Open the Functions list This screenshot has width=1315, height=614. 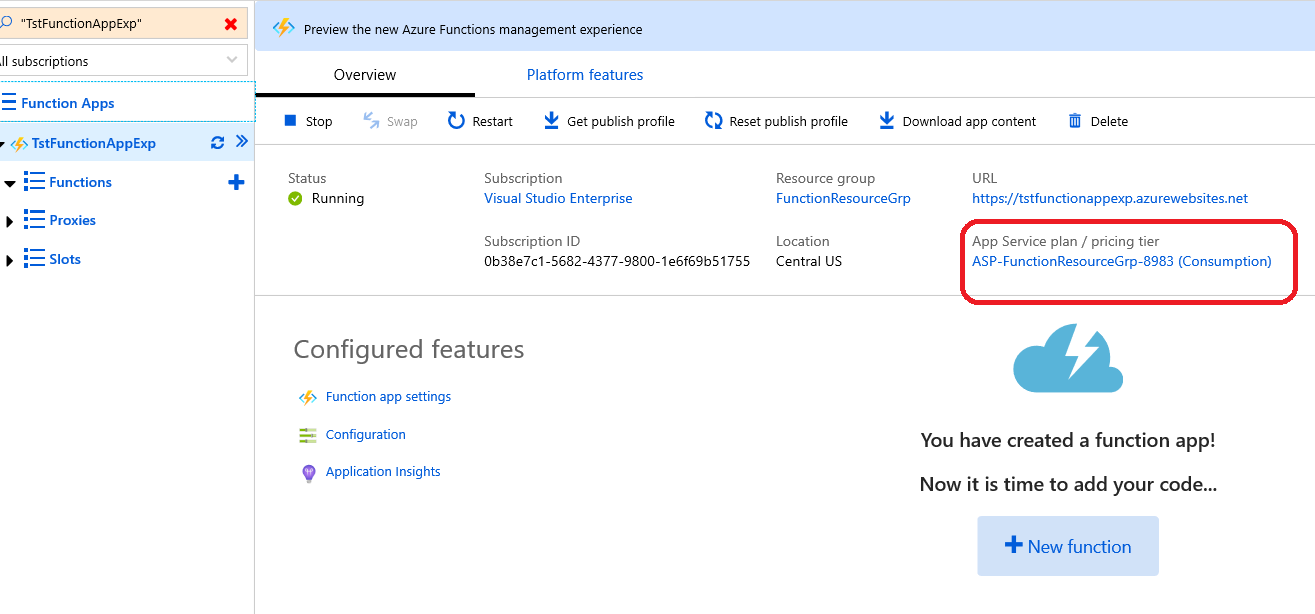[80, 182]
